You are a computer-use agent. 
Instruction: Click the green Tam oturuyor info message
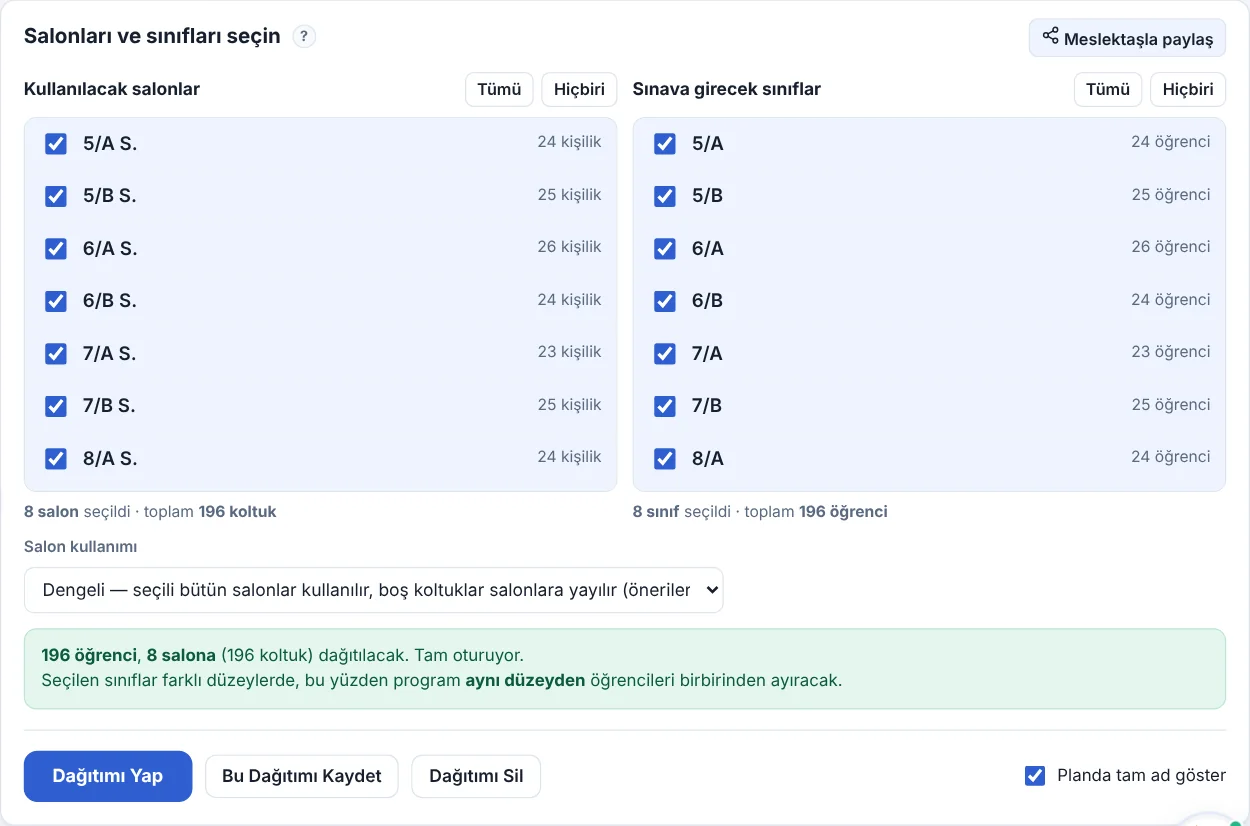[x=625, y=669]
